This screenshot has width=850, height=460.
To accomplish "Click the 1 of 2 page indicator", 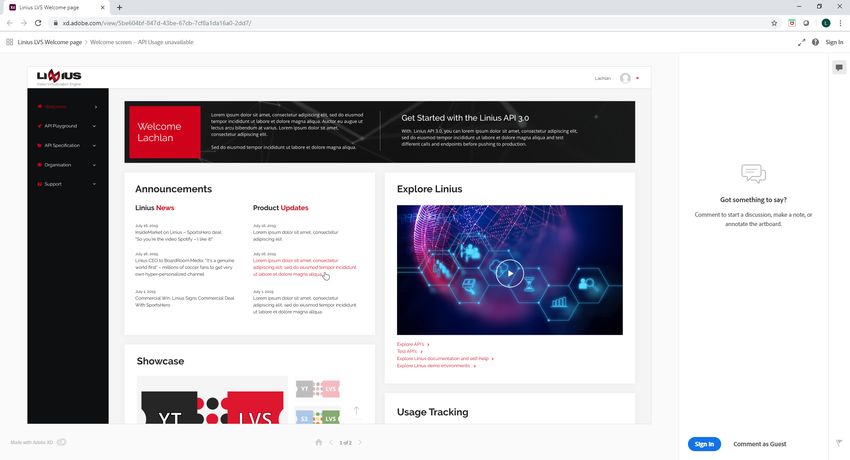I will tap(345, 443).
